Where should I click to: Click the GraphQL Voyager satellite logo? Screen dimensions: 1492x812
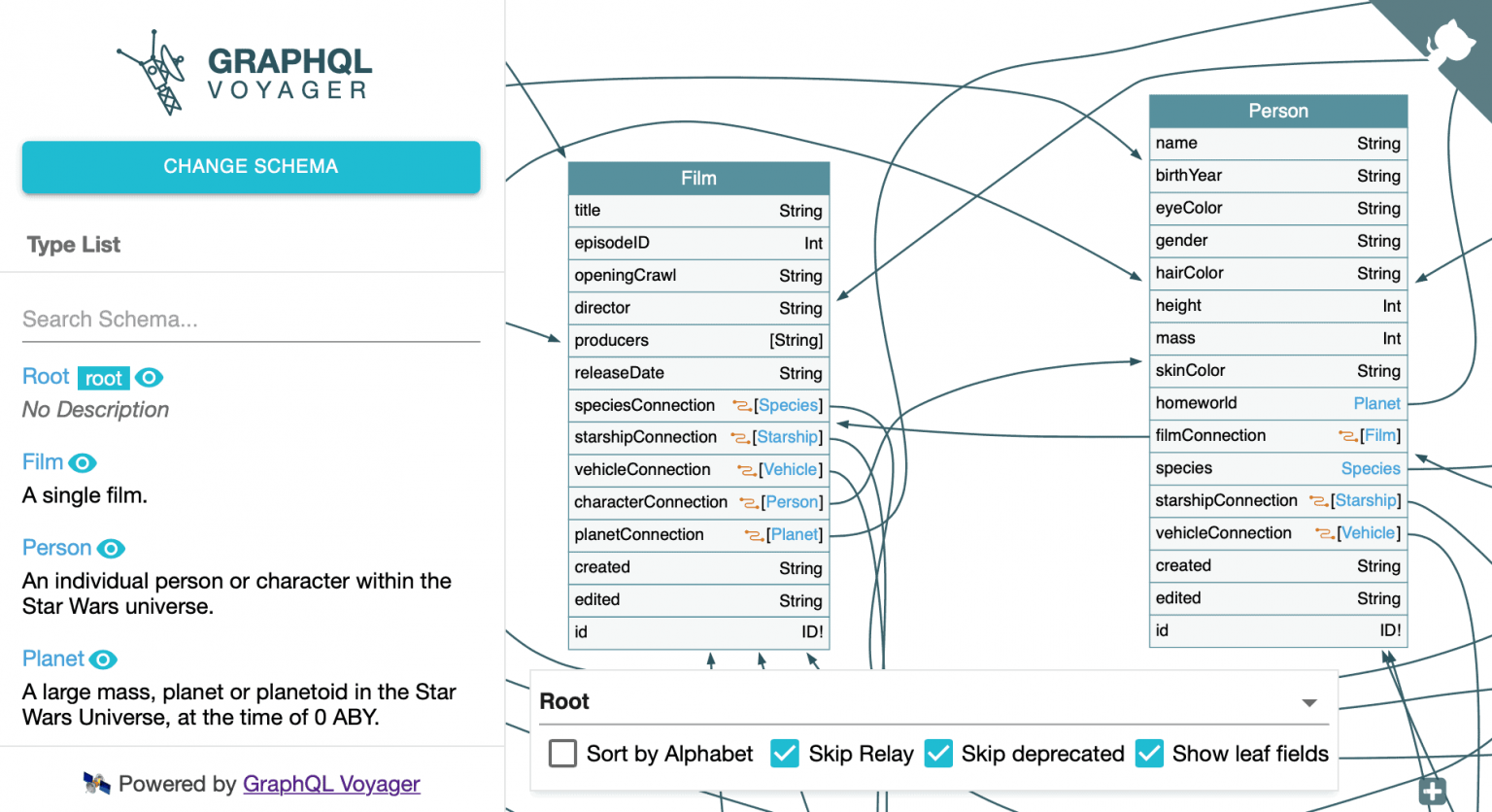click(155, 74)
